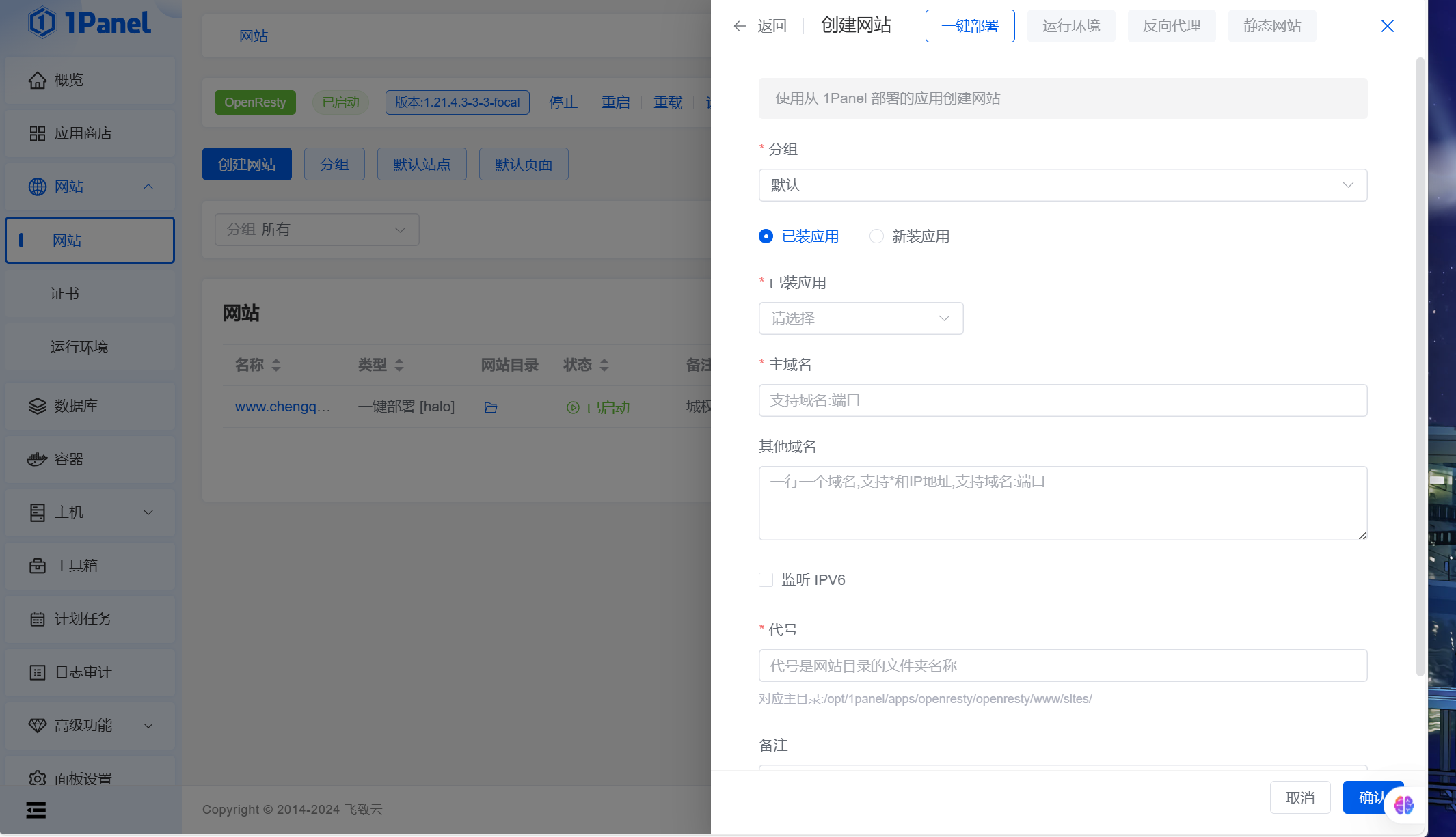1456x837 pixels.
Task: Click the 默认站点 button
Action: pyautogui.click(x=422, y=164)
